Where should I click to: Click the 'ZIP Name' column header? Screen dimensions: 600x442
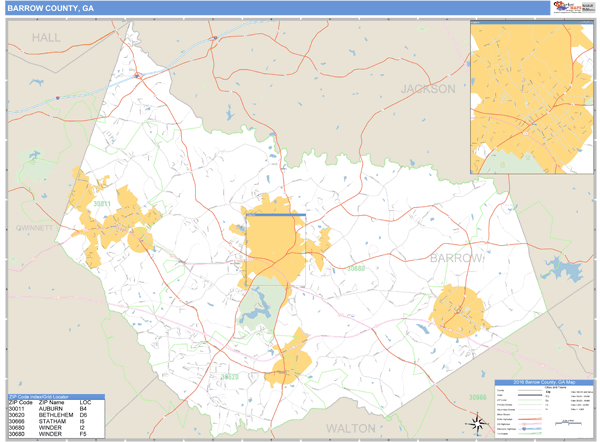click(x=52, y=403)
